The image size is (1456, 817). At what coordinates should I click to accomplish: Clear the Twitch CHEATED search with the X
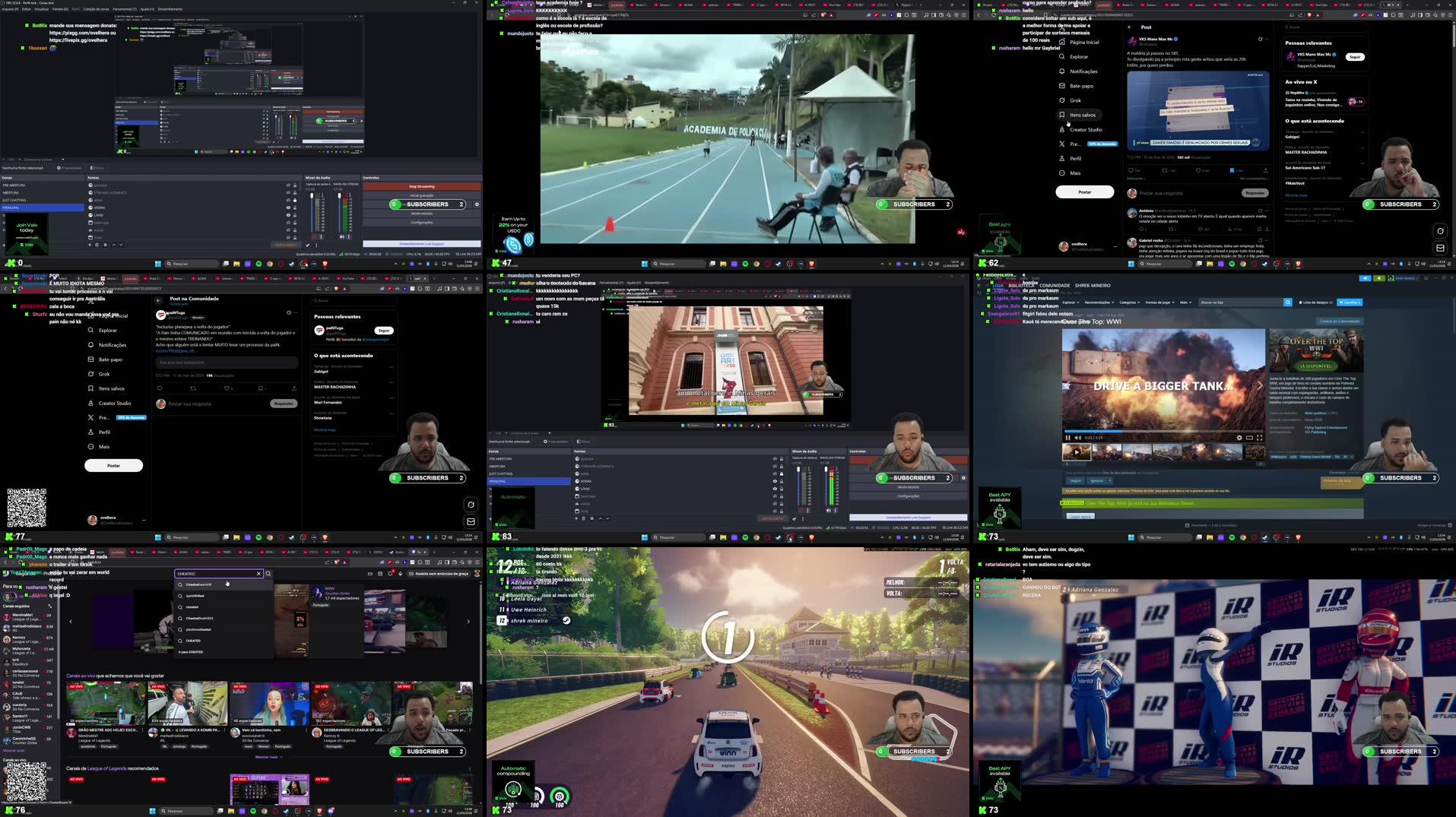(x=259, y=574)
